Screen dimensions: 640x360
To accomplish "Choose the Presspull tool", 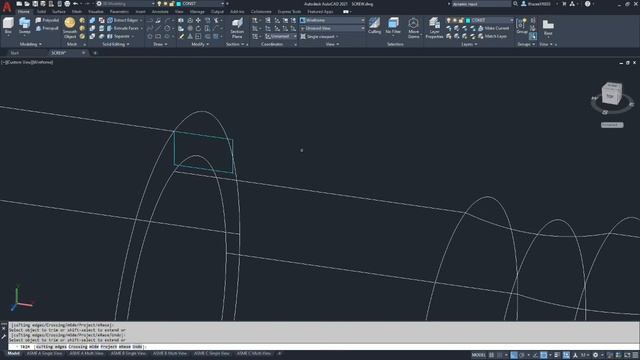I will pos(47,28).
